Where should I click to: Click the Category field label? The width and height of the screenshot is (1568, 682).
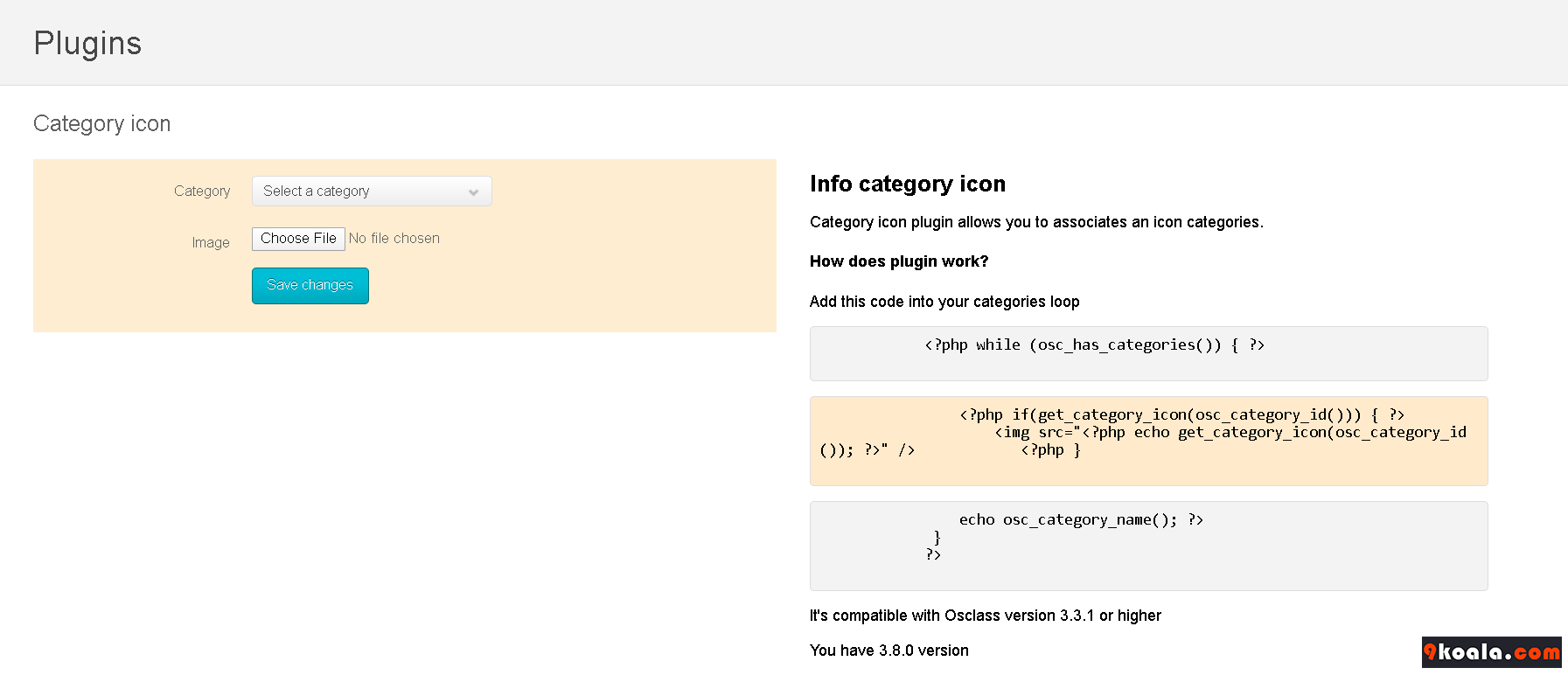(202, 191)
